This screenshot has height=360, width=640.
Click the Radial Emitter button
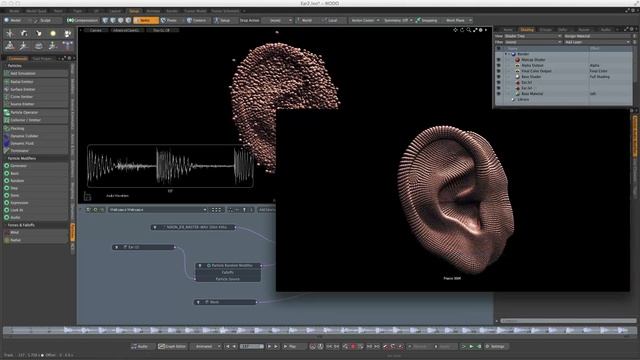click(x=36, y=82)
